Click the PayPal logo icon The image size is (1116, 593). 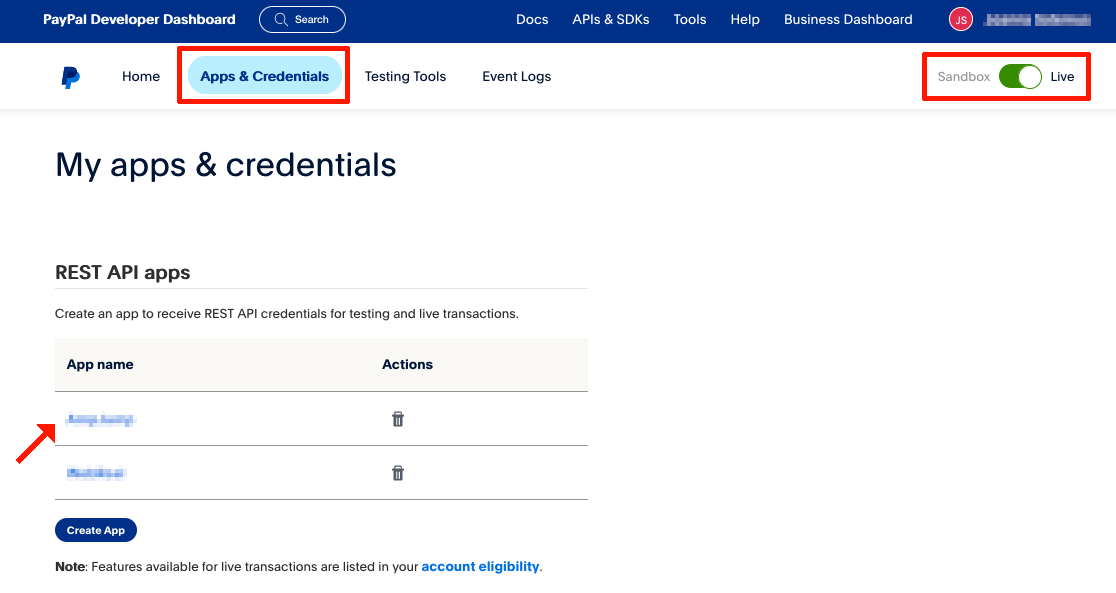(x=69, y=76)
